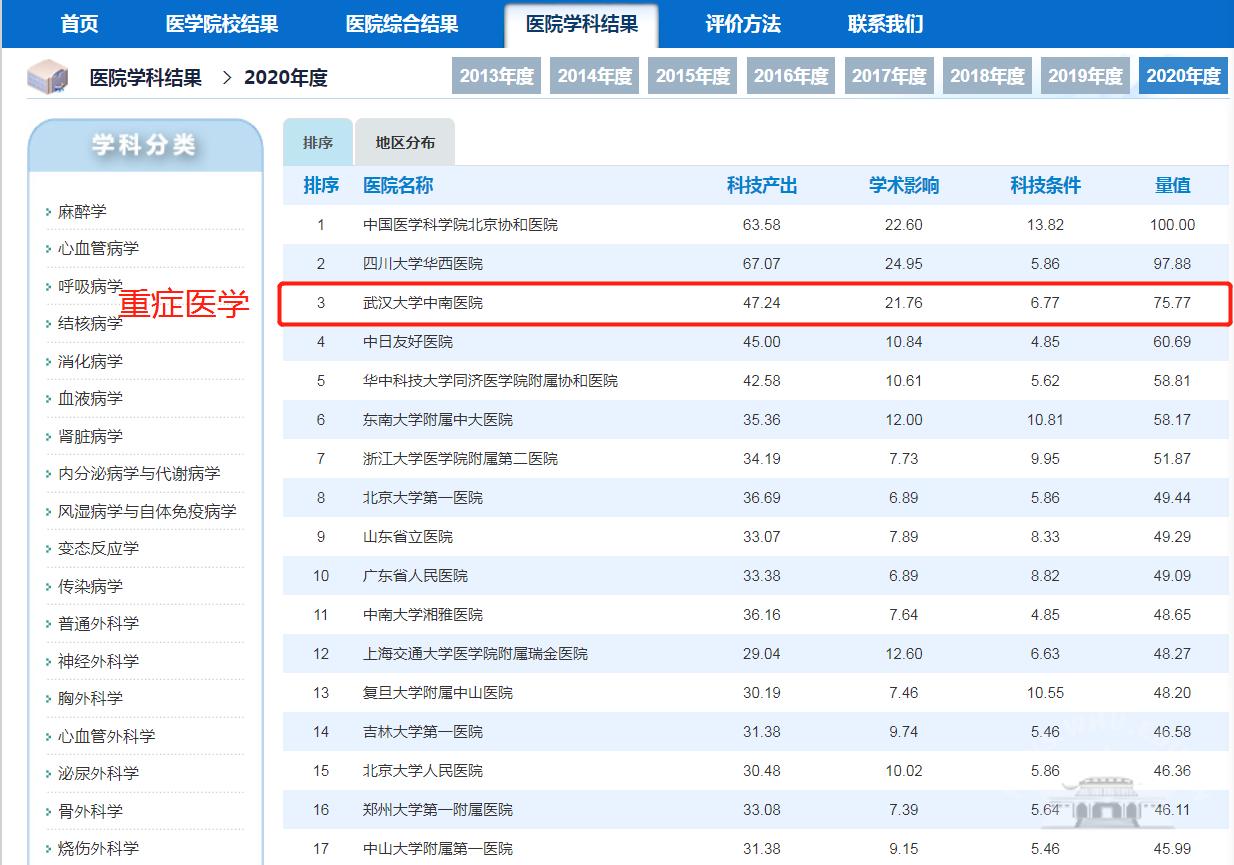Image resolution: width=1234 pixels, height=865 pixels.
Task: Click the hospital building icon beside breadcrumb
Action: [x=47, y=77]
